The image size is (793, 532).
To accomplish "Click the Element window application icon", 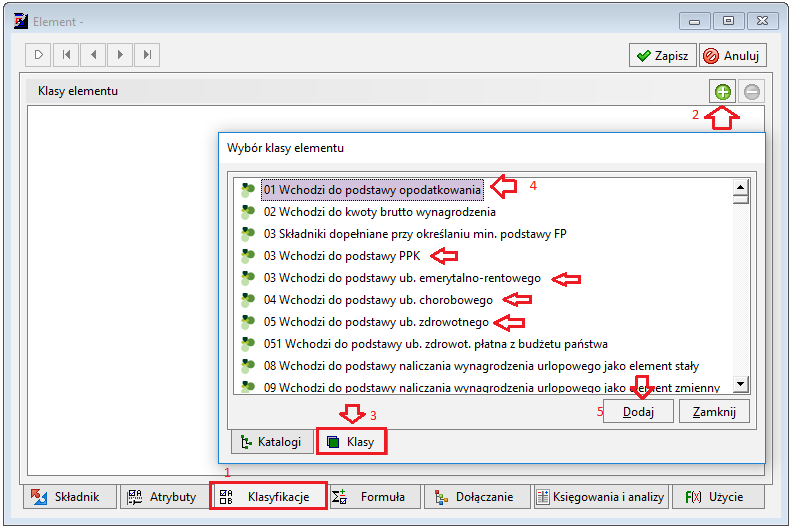I will pyautogui.click(x=21, y=21).
